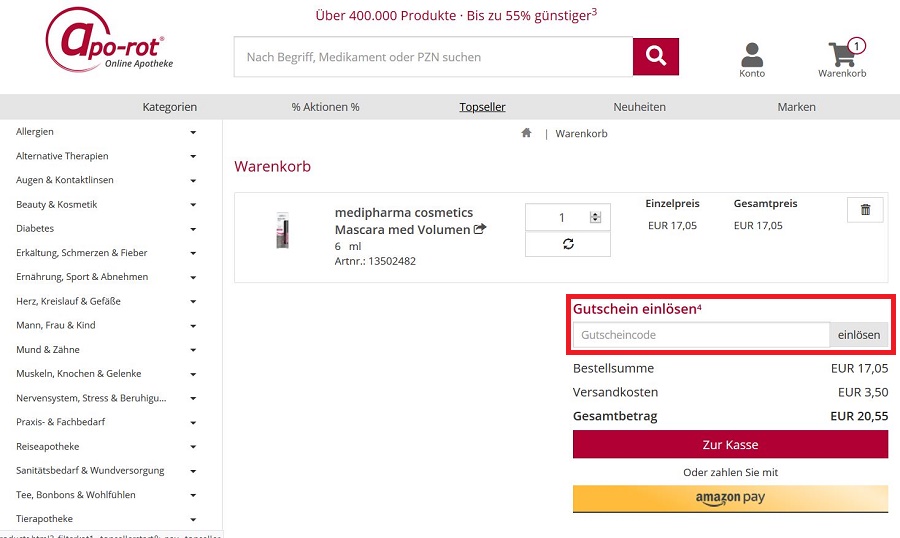900x538 pixels.
Task: Refresh the quantity with update icon
Action: pos(568,244)
